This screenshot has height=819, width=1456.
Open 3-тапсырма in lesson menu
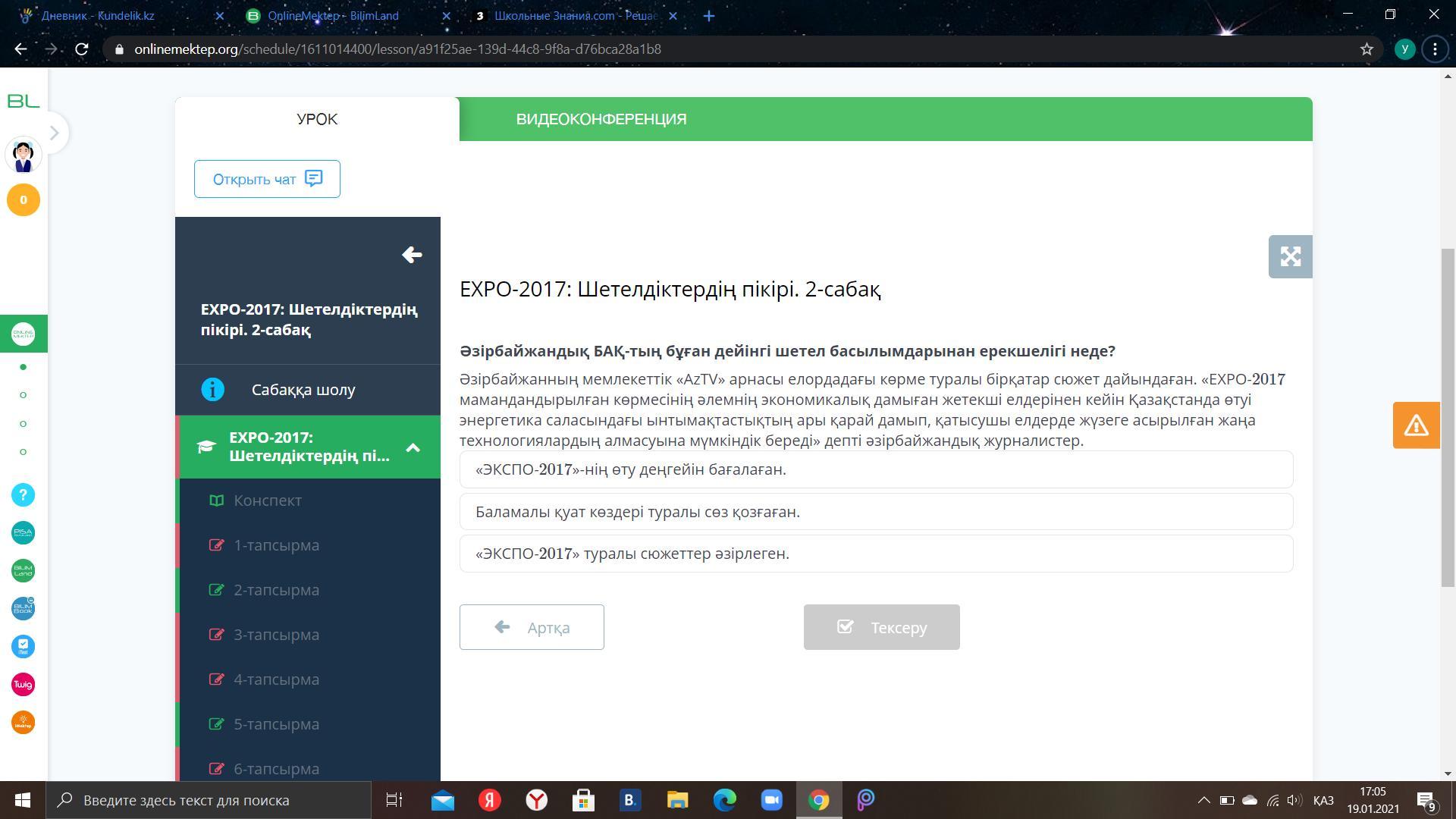click(x=276, y=635)
